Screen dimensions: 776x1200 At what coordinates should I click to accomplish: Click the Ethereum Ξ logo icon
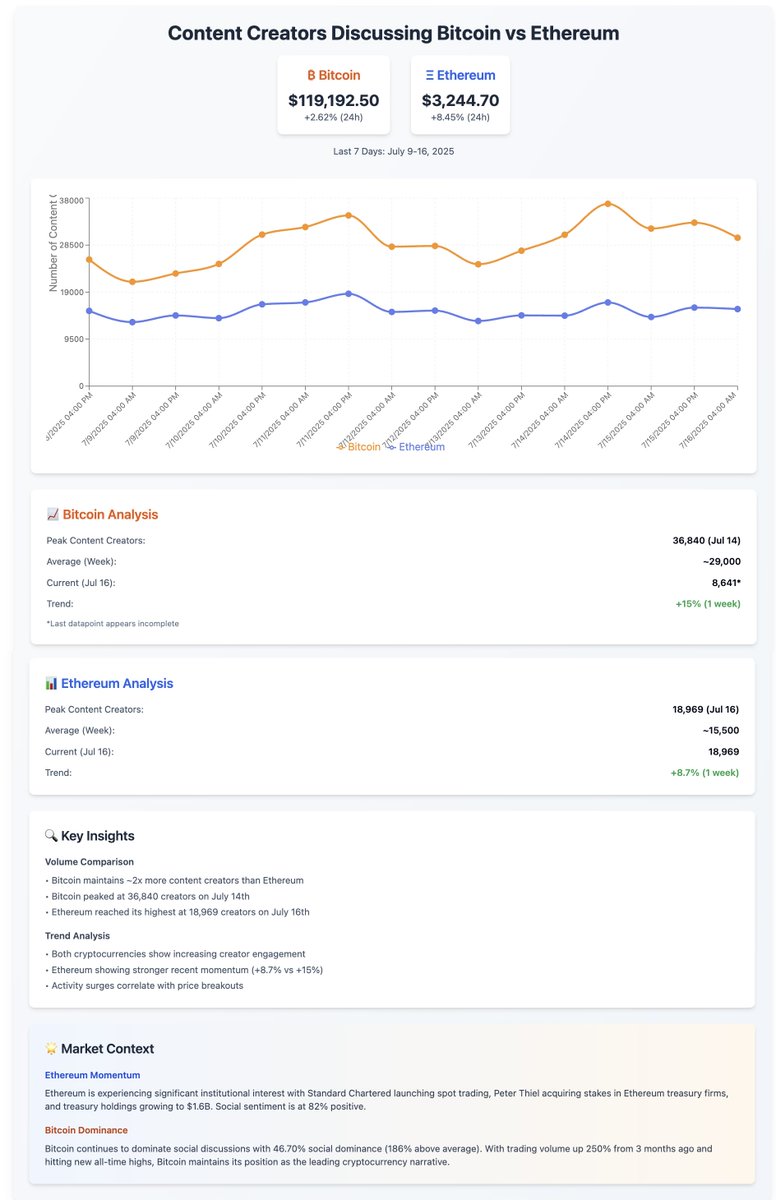click(x=430, y=75)
